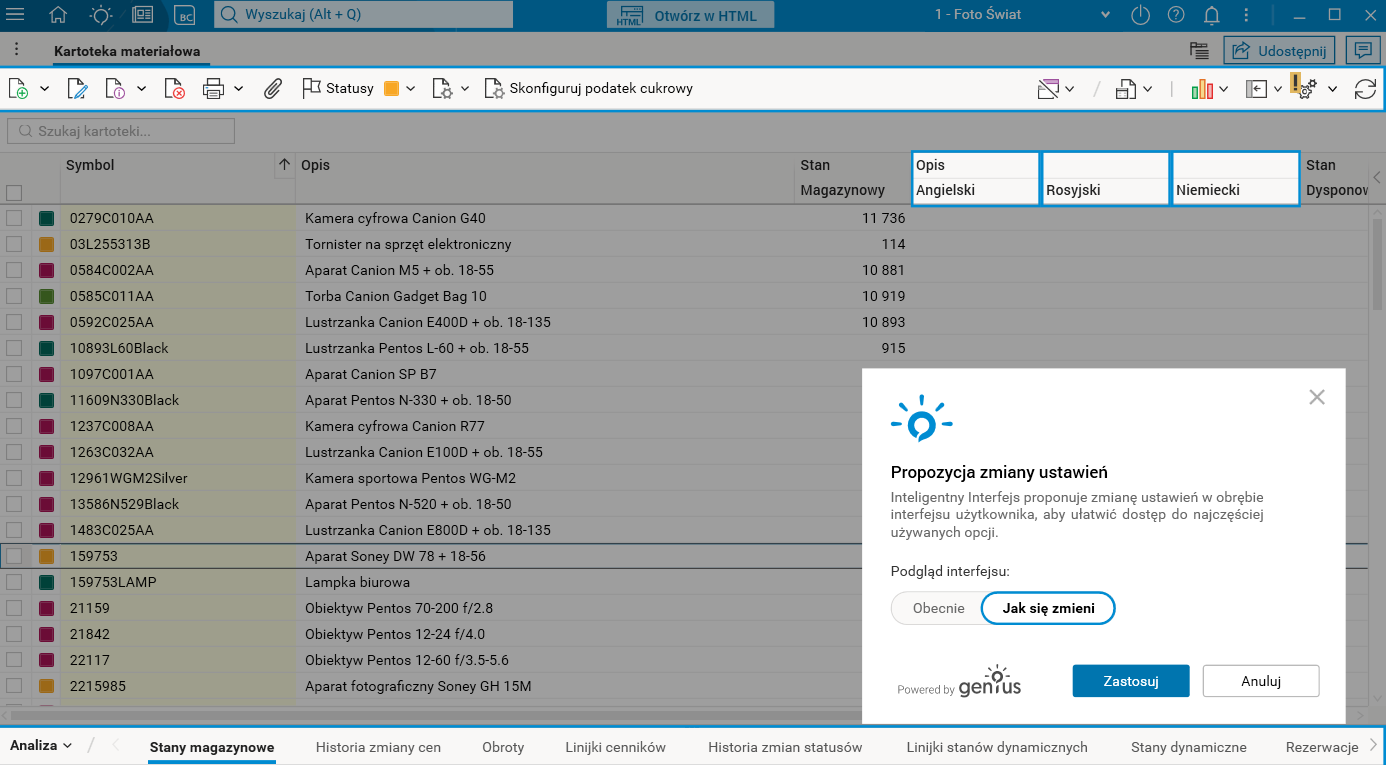Click the Zastosuj button
This screenshot has width=1386, height=765.
point(1131,681)
